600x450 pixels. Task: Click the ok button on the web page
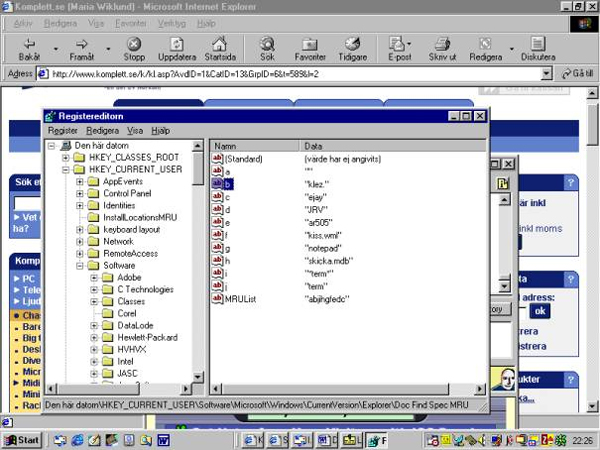click(540, 311)
